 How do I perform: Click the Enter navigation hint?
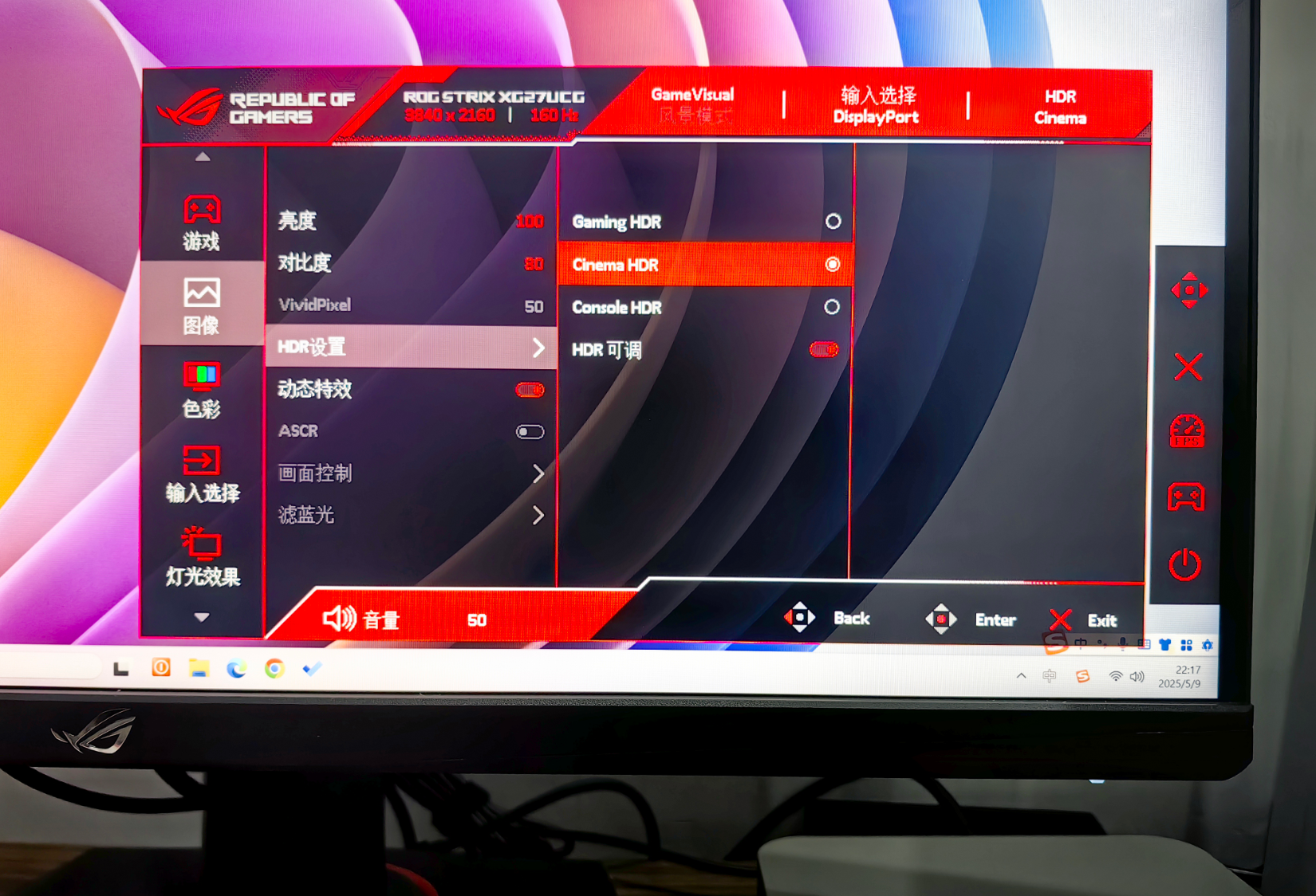[x=995, y=620]
